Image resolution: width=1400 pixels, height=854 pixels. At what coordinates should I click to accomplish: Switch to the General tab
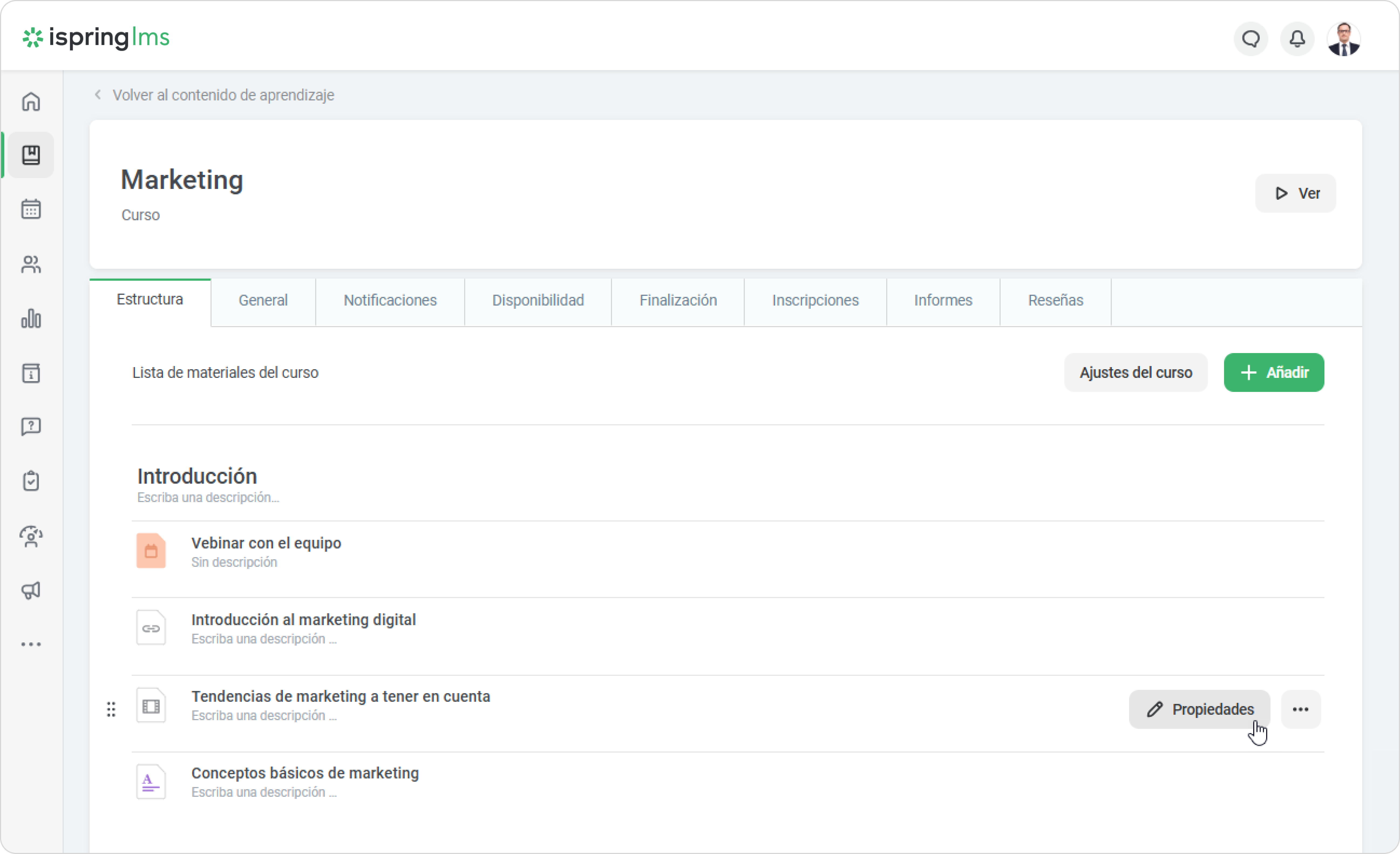click(263, 301)
